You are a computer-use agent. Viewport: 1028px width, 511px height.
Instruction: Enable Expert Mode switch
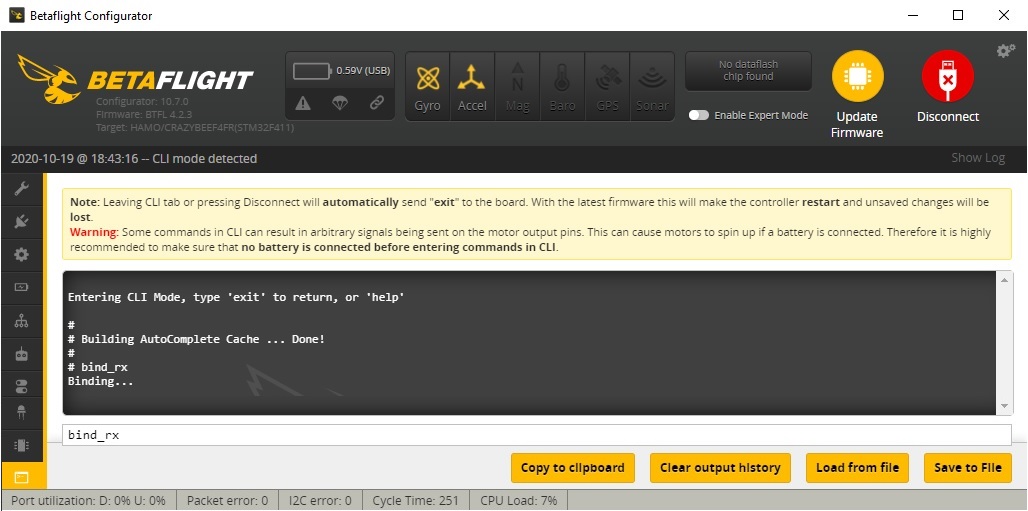point(699,115)
